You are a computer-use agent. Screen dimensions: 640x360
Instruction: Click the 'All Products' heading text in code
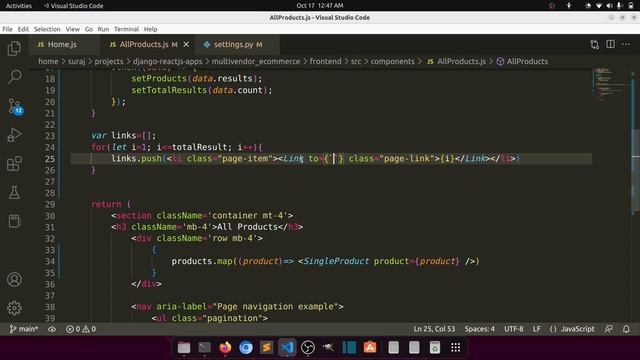coord(247,227)
